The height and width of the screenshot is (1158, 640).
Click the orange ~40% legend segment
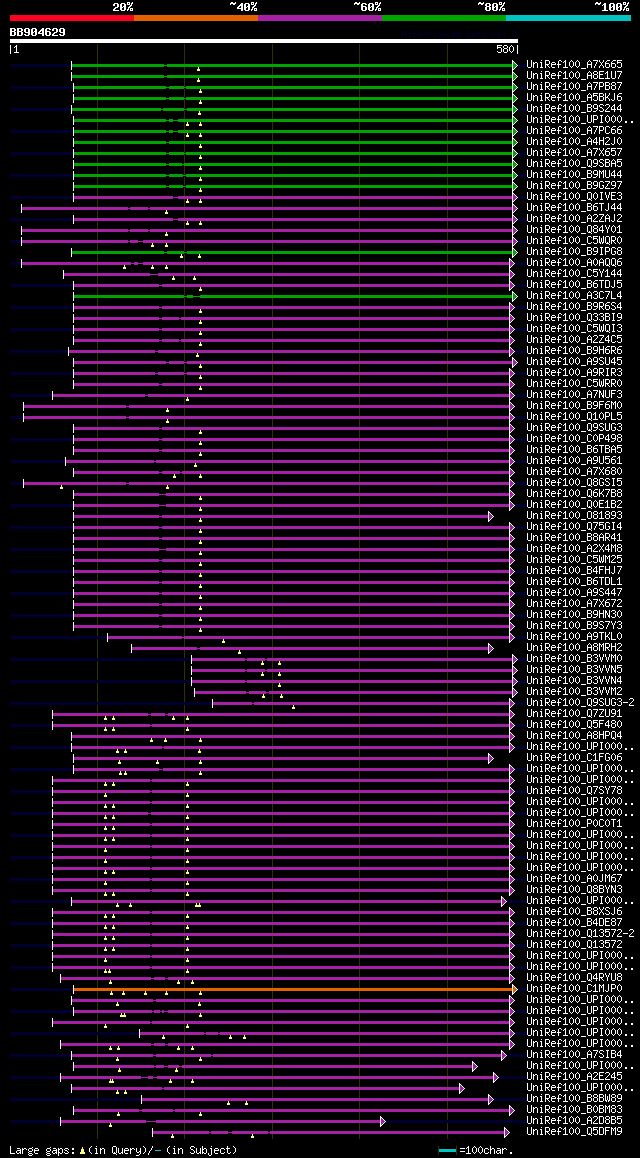point(196,17)
